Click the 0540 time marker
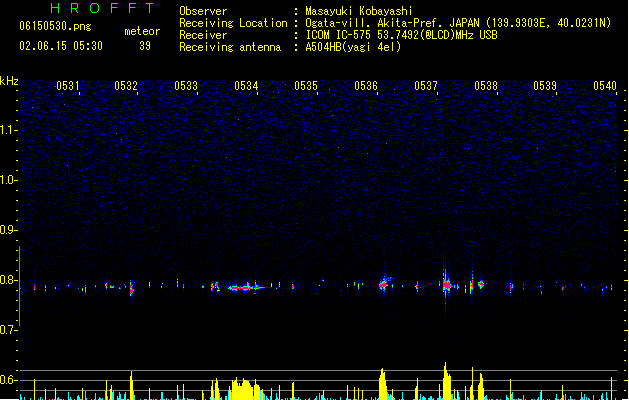 pyautogui.click(x=605, y=85)
